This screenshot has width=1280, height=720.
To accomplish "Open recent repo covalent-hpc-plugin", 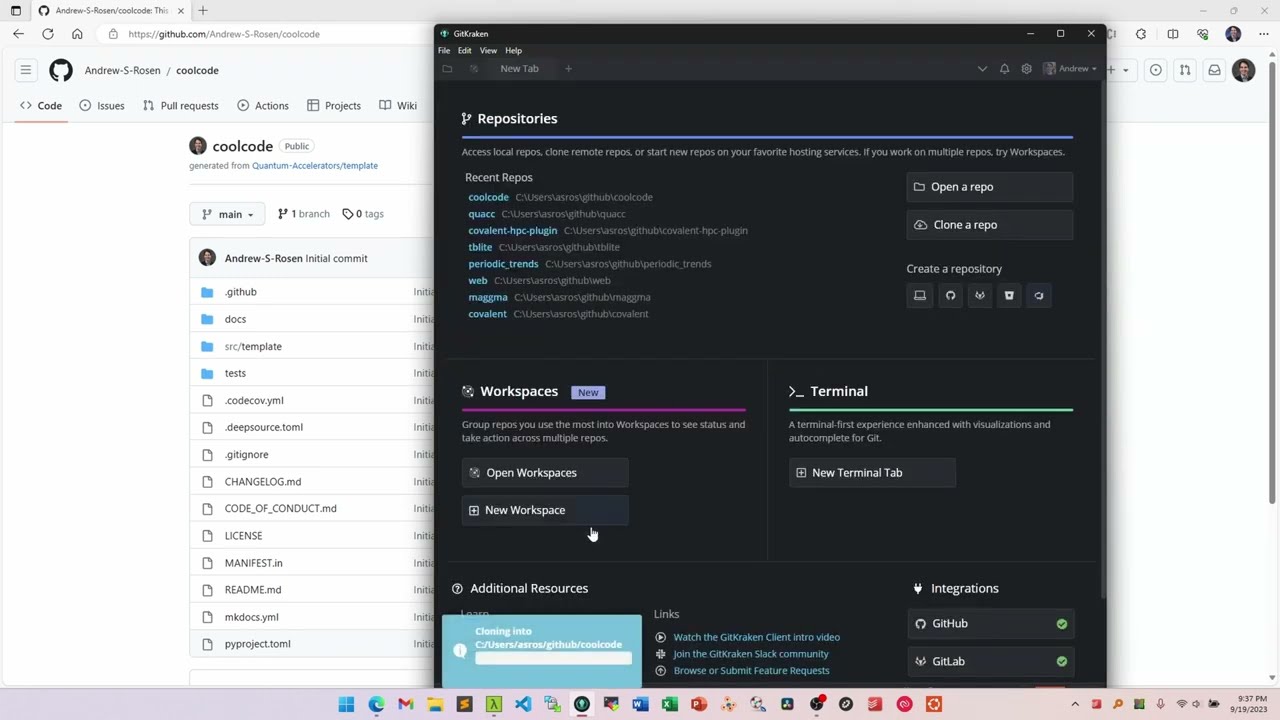I will point(512,230).
